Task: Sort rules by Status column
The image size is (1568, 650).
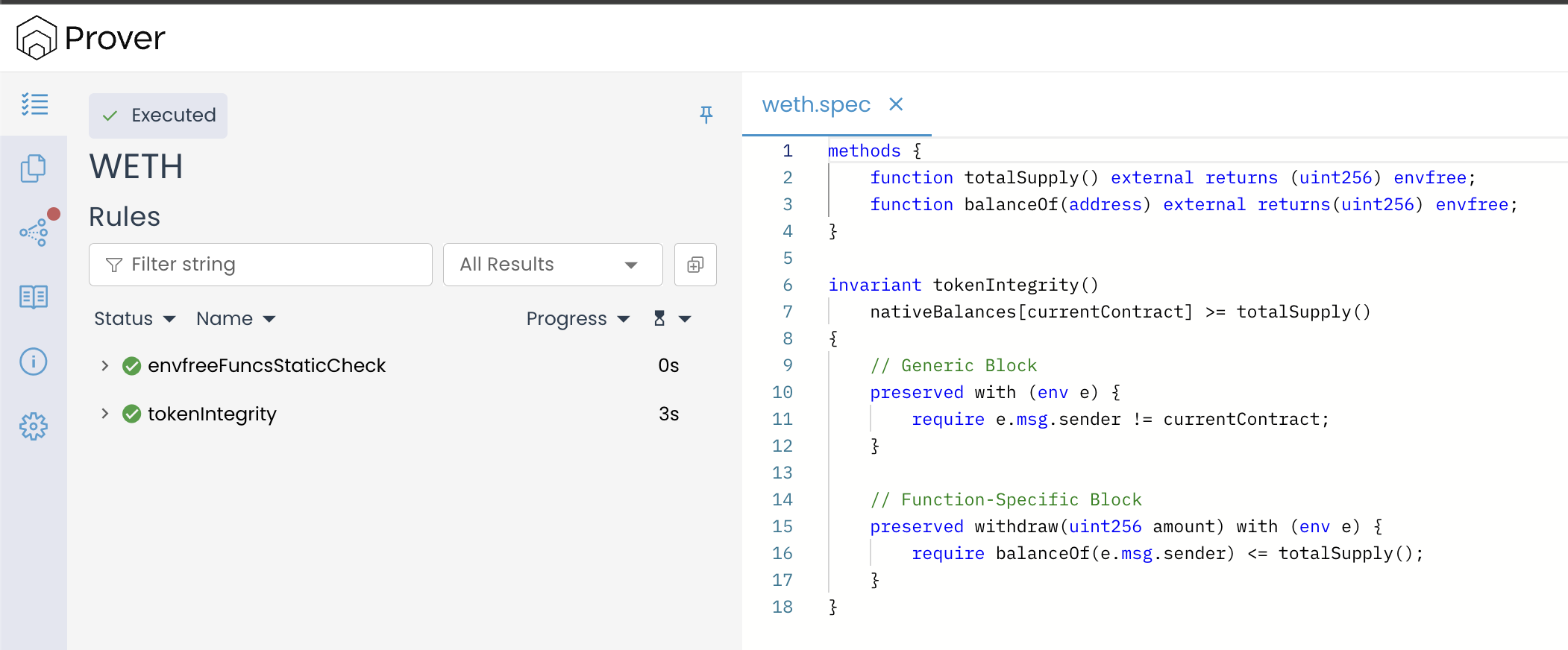Action: [x=134, y=319]
